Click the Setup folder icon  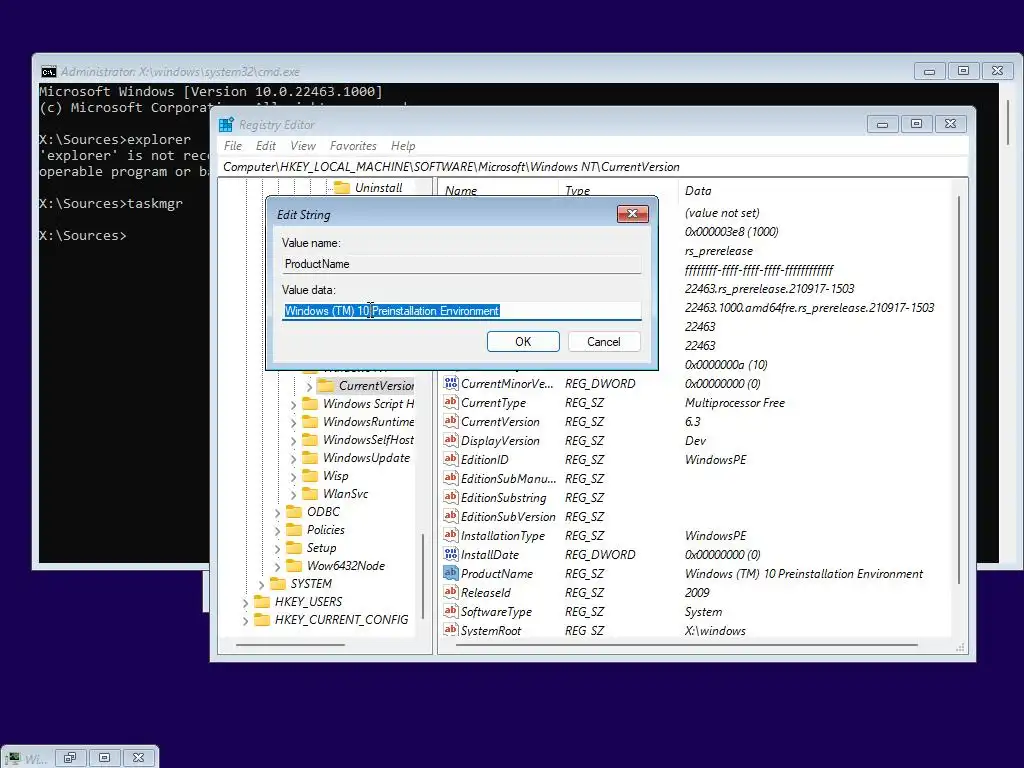click(295, 547)
